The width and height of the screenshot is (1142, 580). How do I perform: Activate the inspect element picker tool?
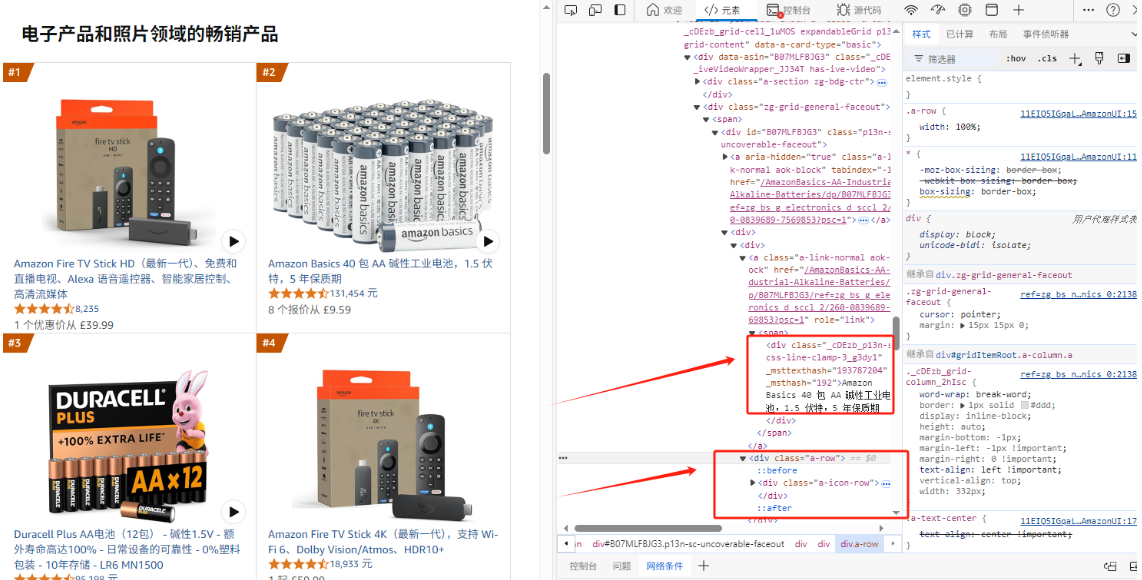[x=571, y=10]
